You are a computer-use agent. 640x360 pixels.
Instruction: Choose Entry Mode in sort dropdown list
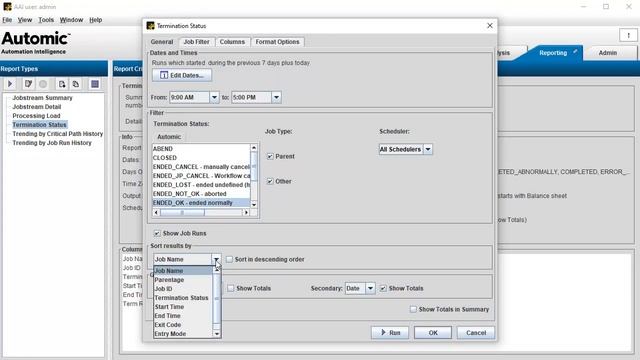click(x=183, y=333)
